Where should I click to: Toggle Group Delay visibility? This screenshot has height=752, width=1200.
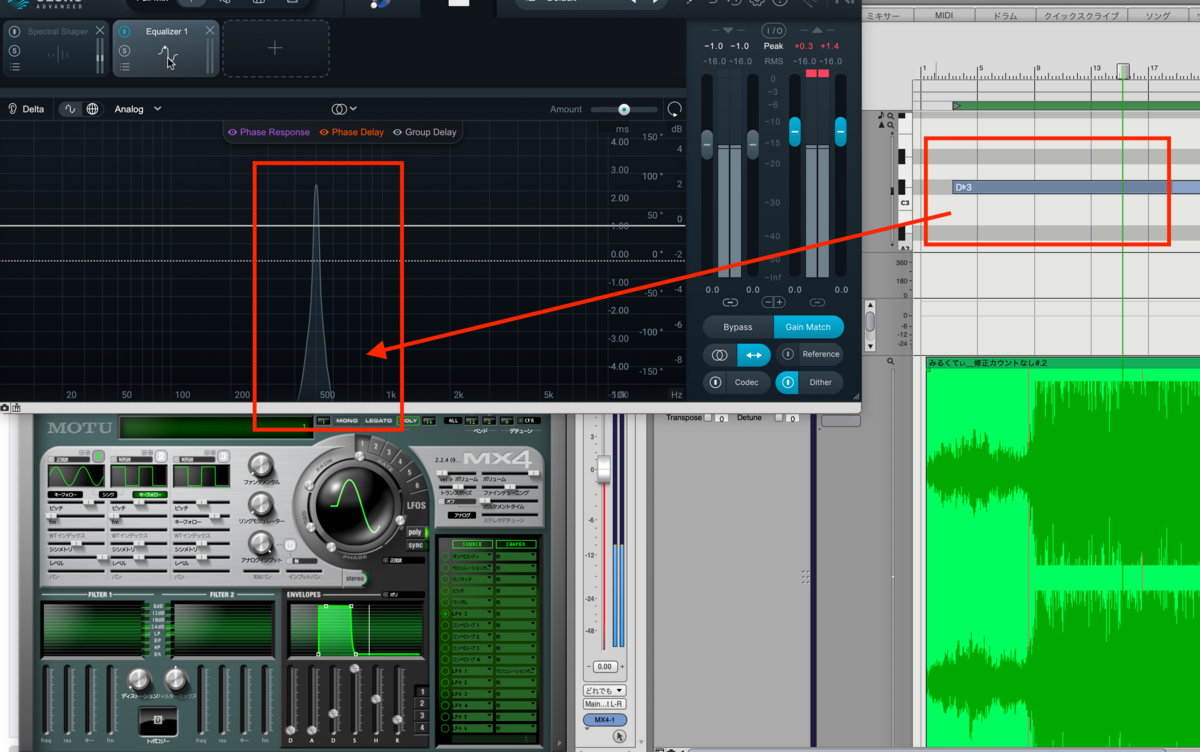[425, 132]
